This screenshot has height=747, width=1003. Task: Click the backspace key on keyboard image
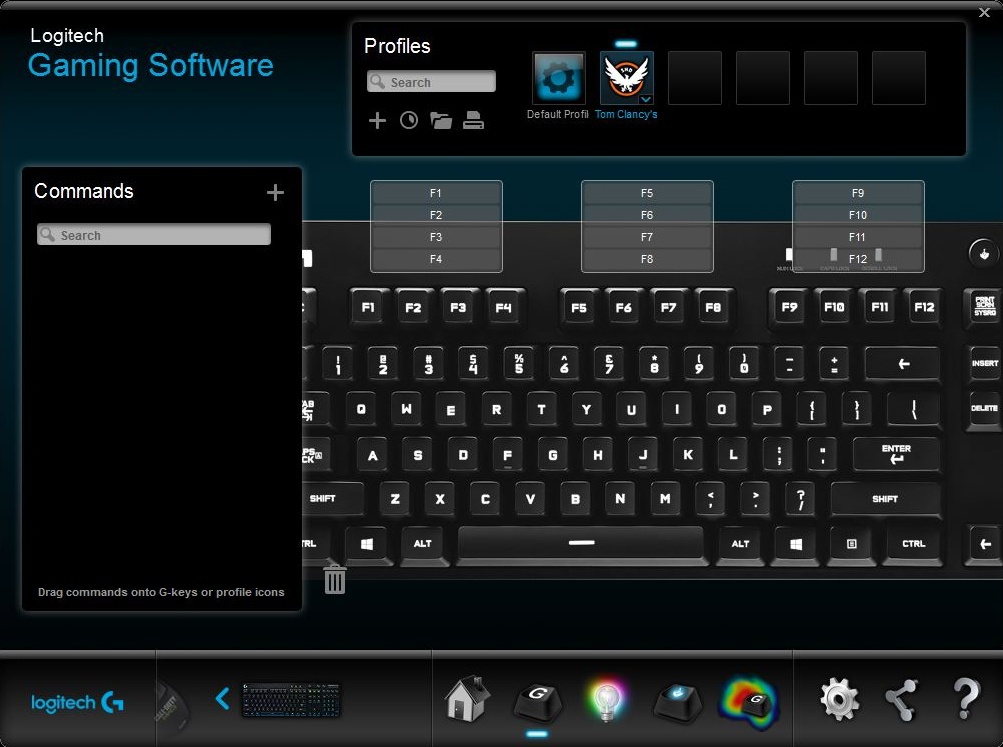(903, 364)
